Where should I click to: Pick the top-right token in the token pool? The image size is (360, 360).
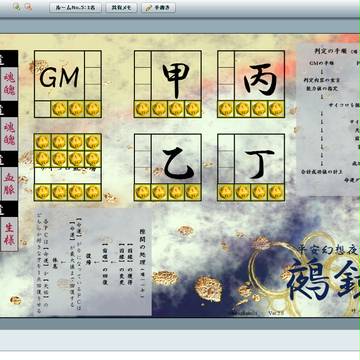(x=93, y=142)
